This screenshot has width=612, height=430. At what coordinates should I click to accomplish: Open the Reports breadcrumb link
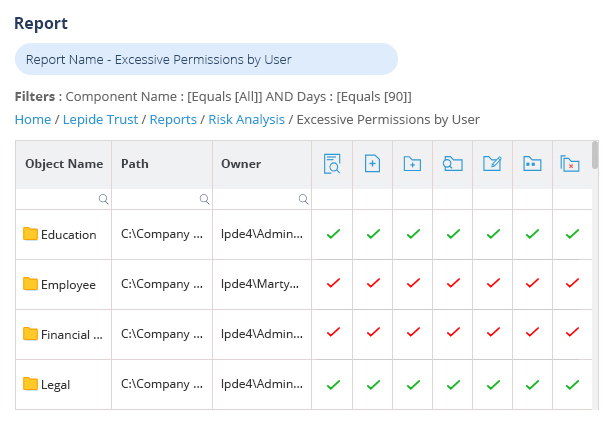(x=173, y=119)
